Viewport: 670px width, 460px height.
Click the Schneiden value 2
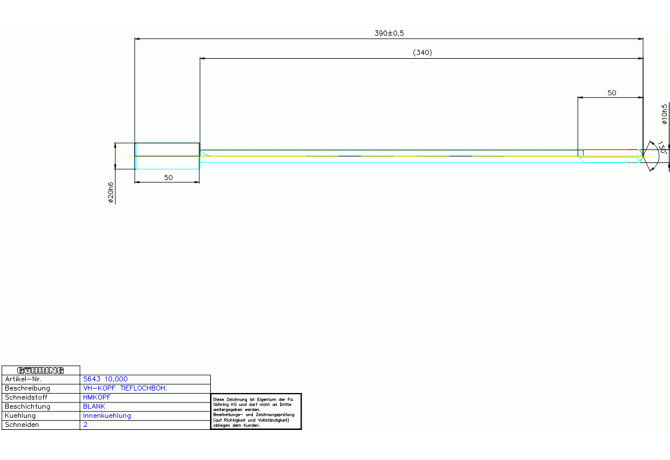[x=85, y=425]
